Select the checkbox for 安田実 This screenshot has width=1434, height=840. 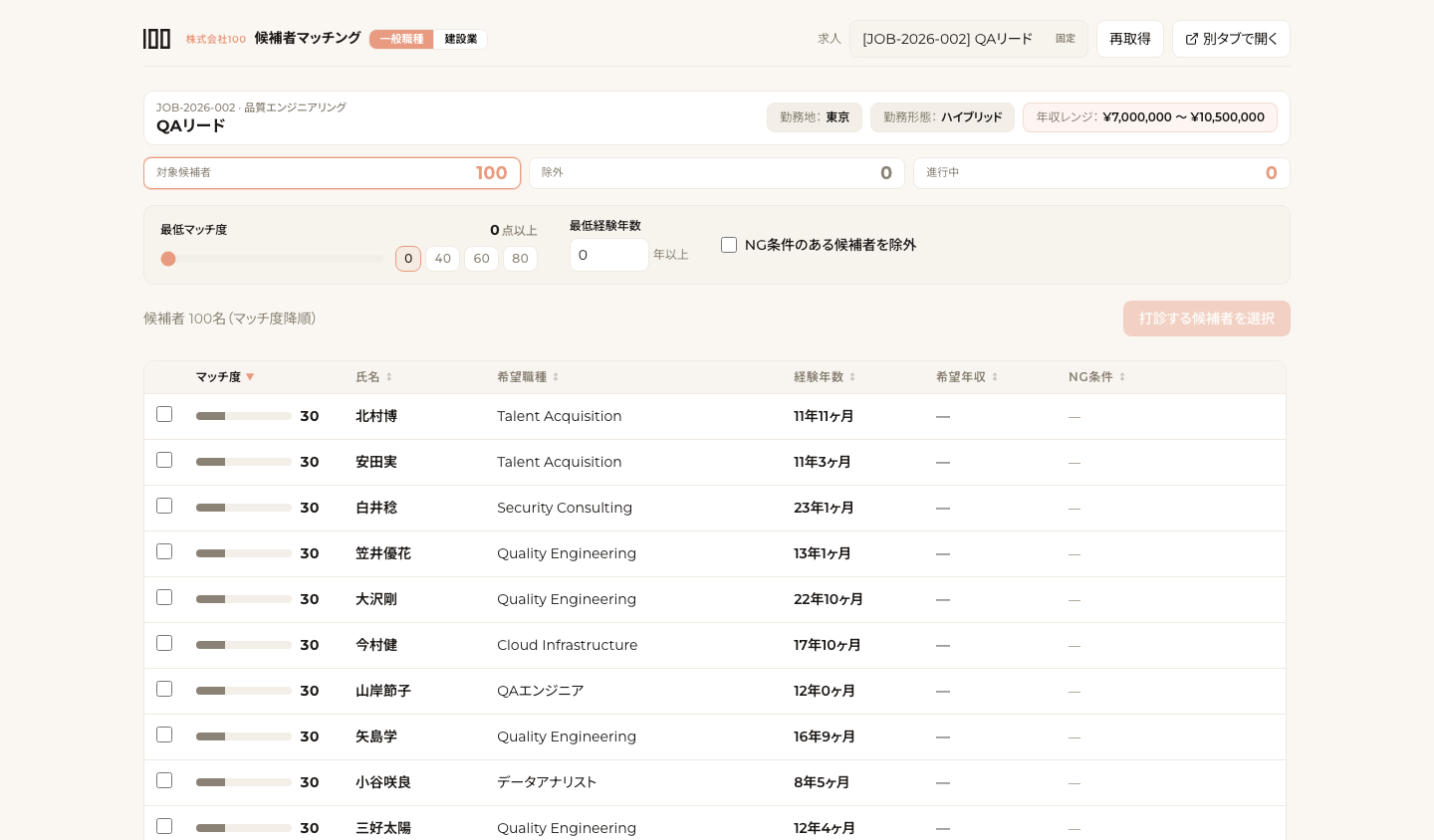164,460
